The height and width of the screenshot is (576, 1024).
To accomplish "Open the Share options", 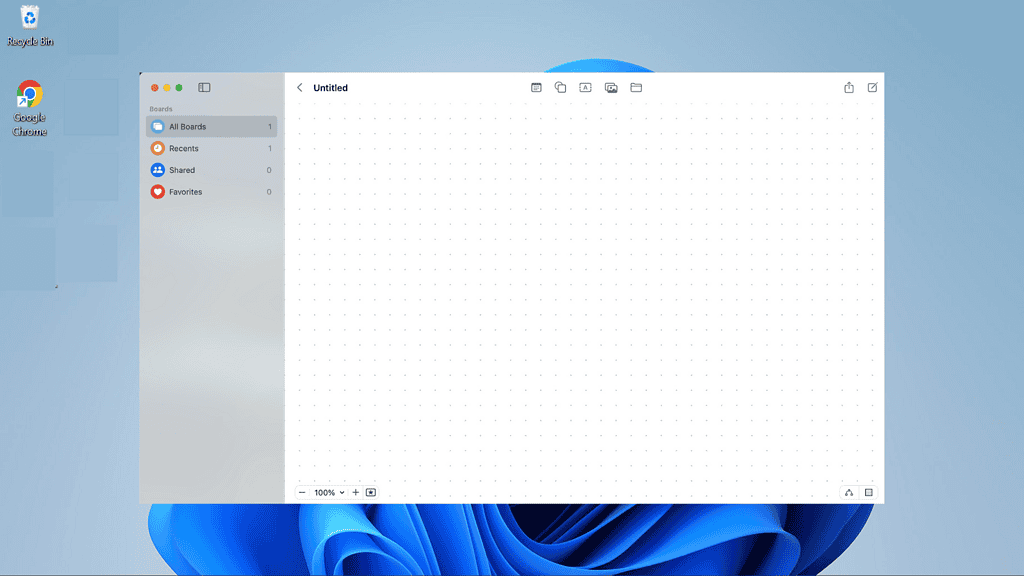I will [x=848, y=87].
